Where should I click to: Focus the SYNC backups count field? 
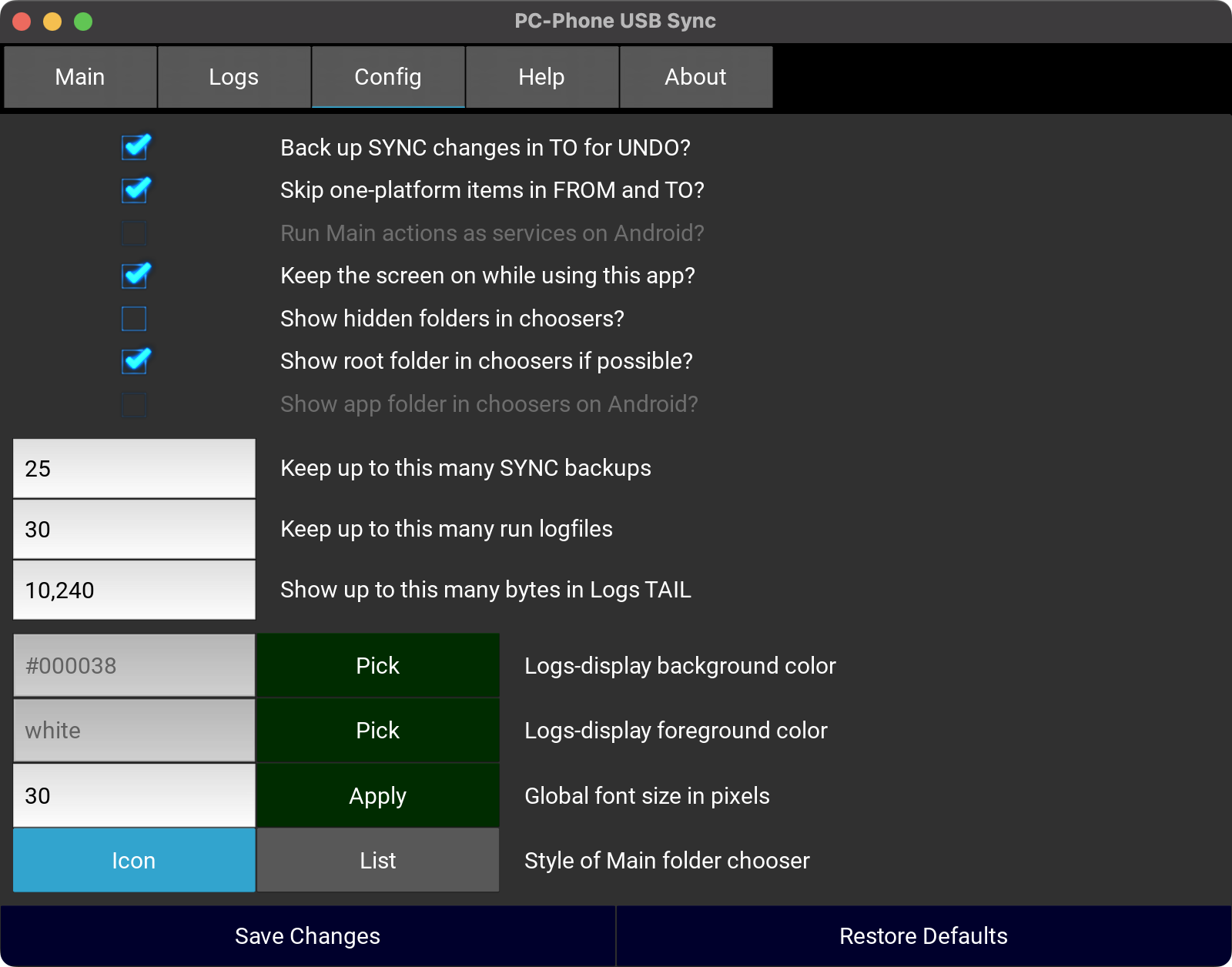134,469
